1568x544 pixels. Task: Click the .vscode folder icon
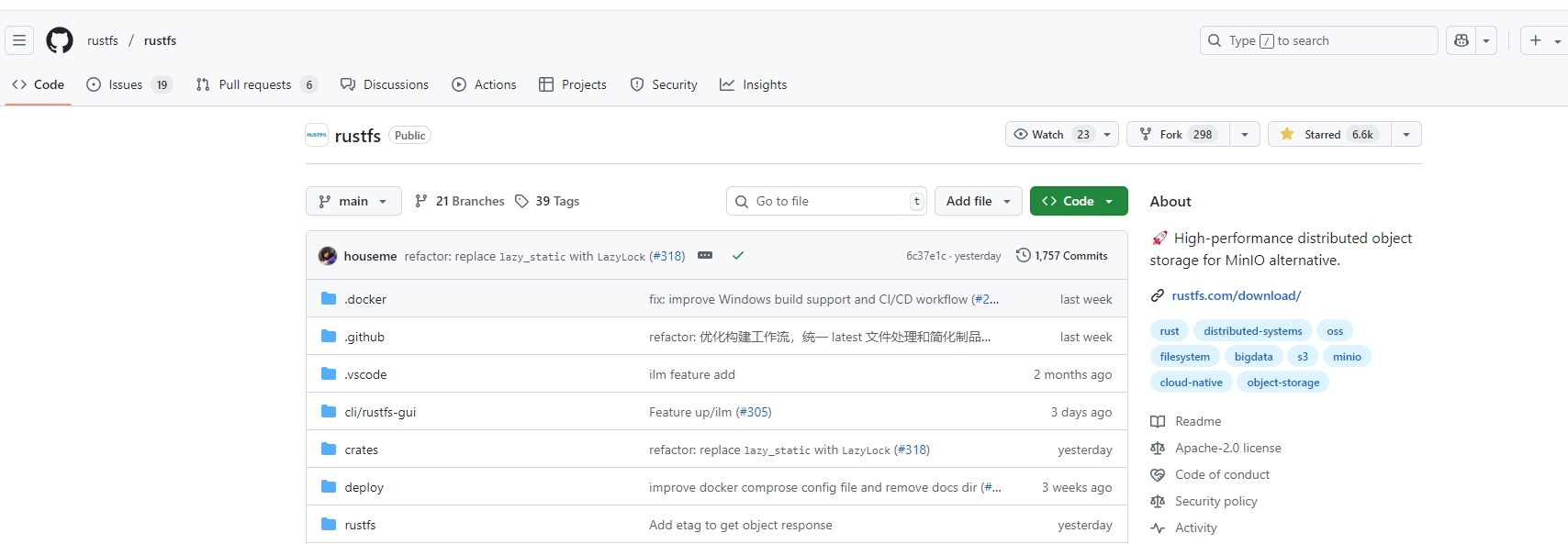click(329, 374)
